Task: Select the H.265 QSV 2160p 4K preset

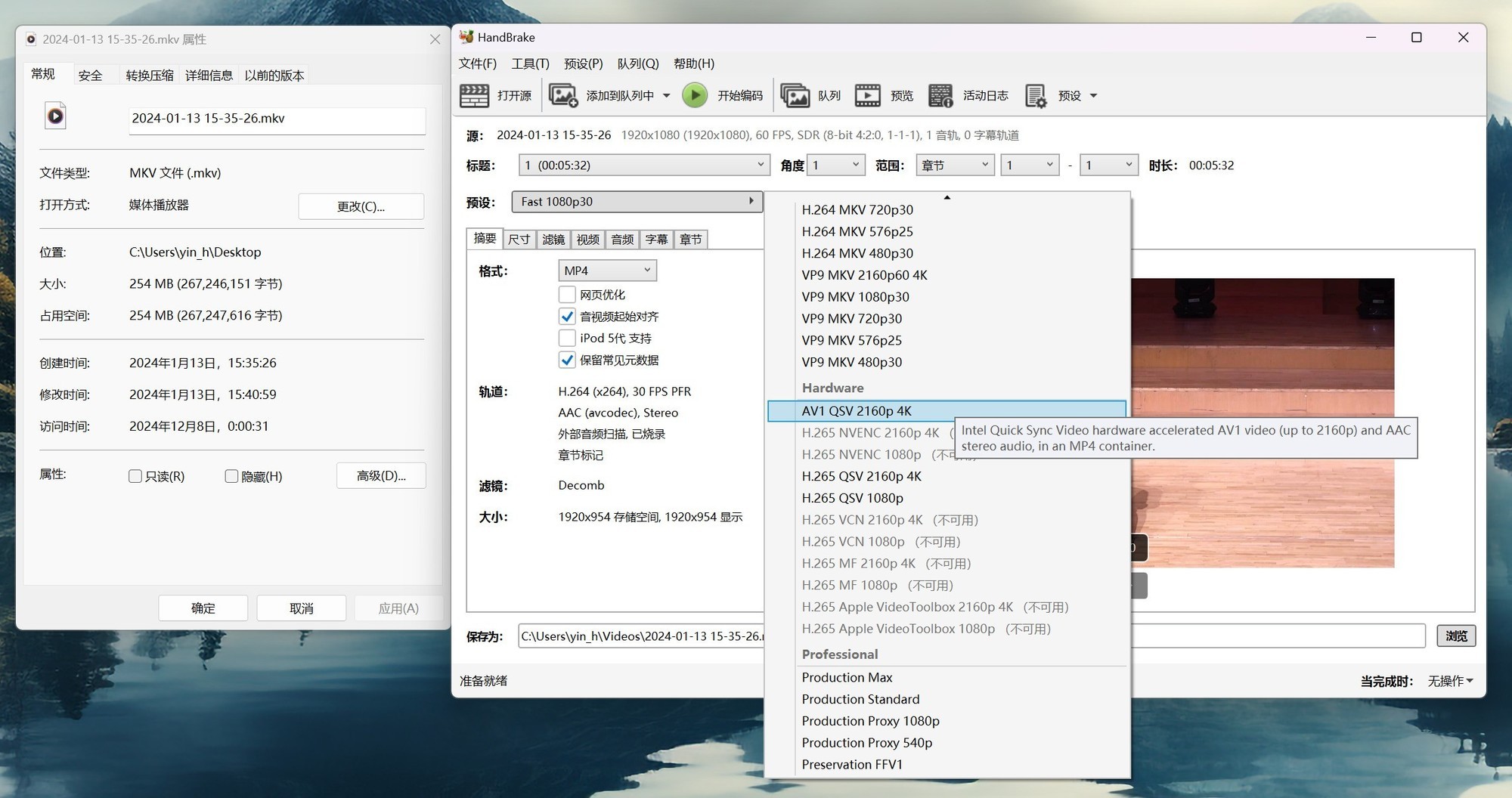Action: click(x=861, y=476)
